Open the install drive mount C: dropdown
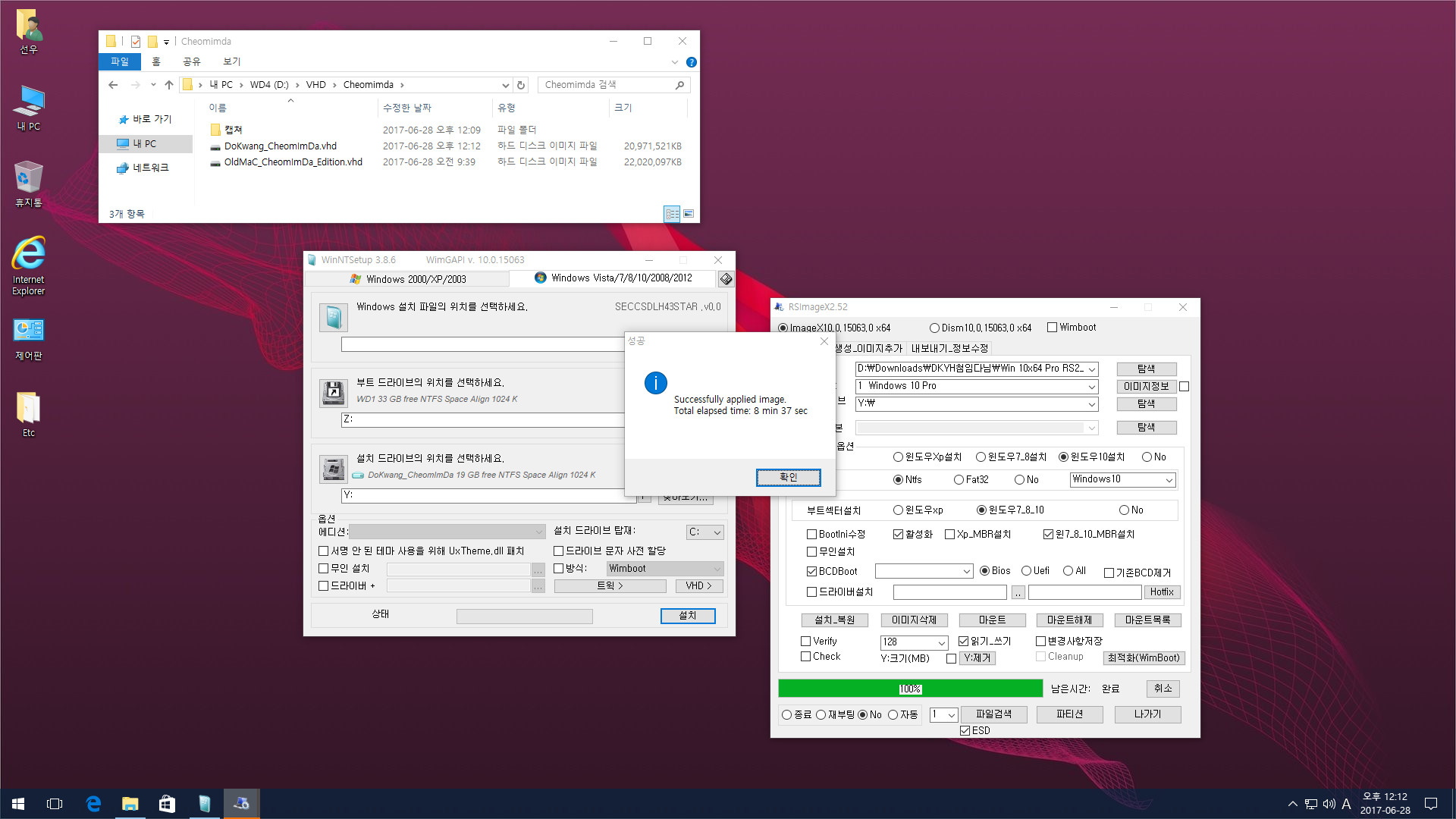 705,532
